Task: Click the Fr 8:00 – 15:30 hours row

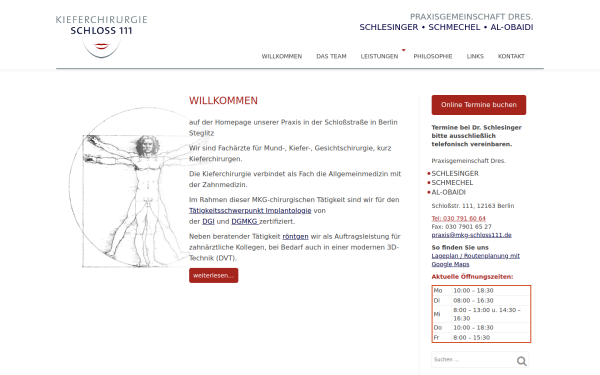Action: (481, 338)
